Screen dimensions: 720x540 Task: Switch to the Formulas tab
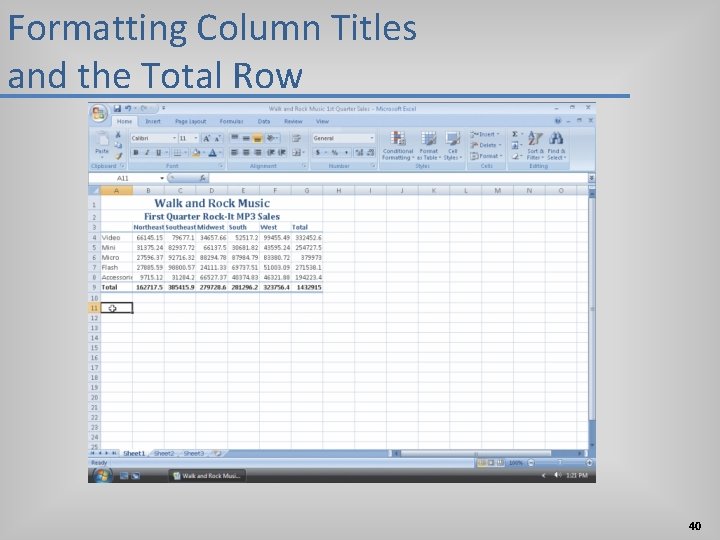[231, 121]
